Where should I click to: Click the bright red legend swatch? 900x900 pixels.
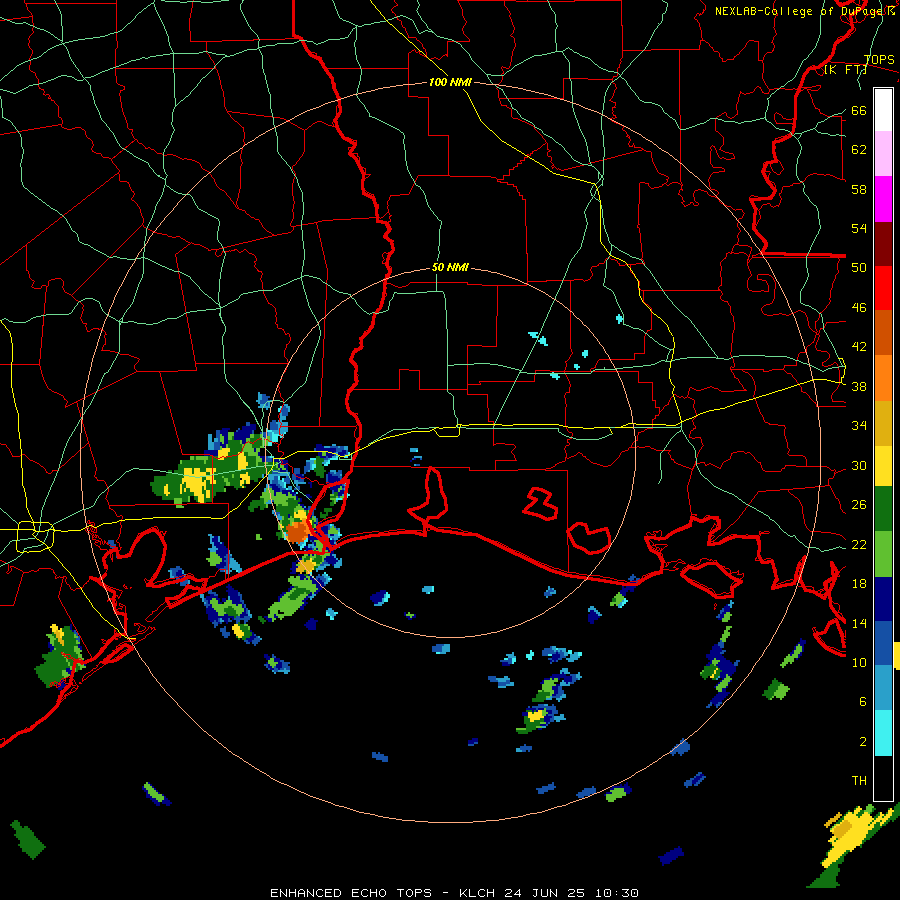[x=883, y=288]
